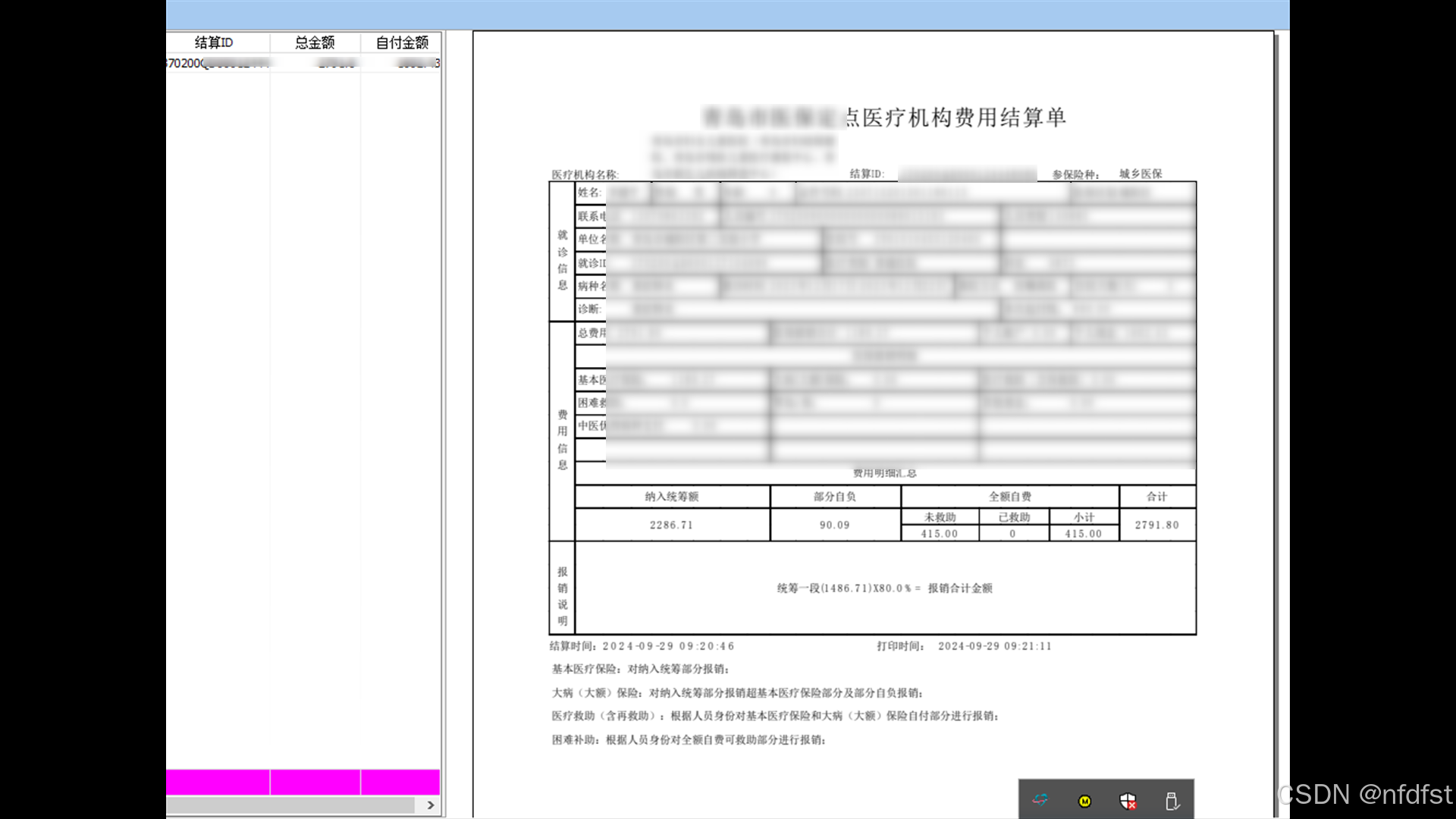Viewport: 1456px width, 819px height.
Task: Click the 2286.71 value under 纳入统筹额
Action: coord(671,525)
